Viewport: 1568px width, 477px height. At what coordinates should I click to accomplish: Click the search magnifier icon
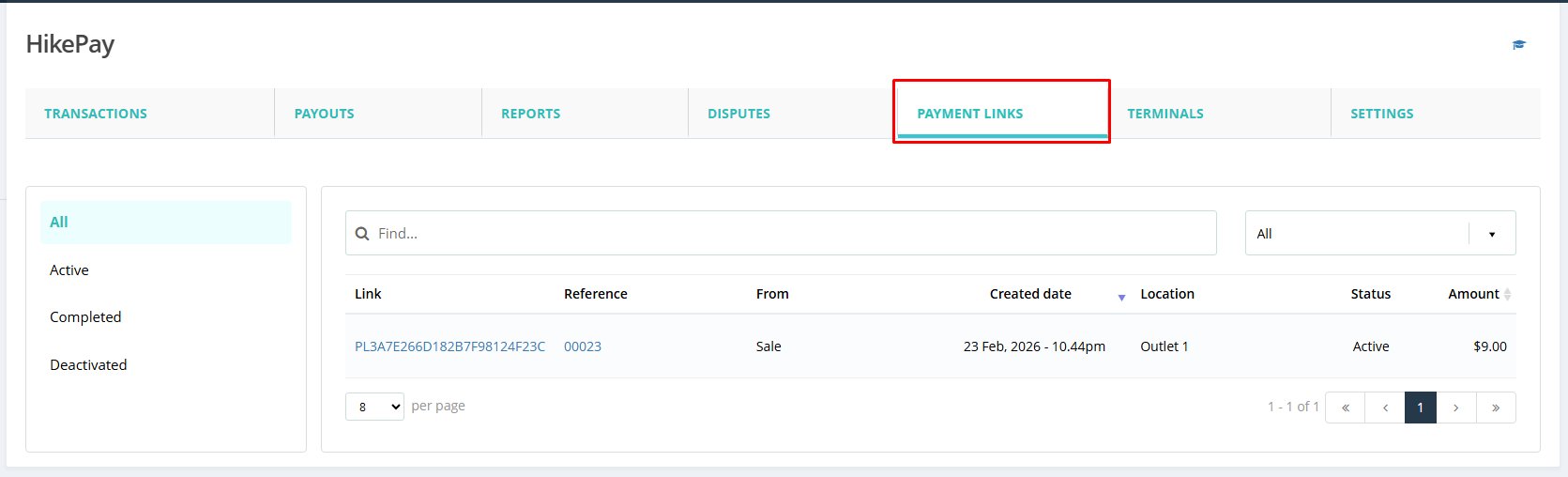coord(362,234)
